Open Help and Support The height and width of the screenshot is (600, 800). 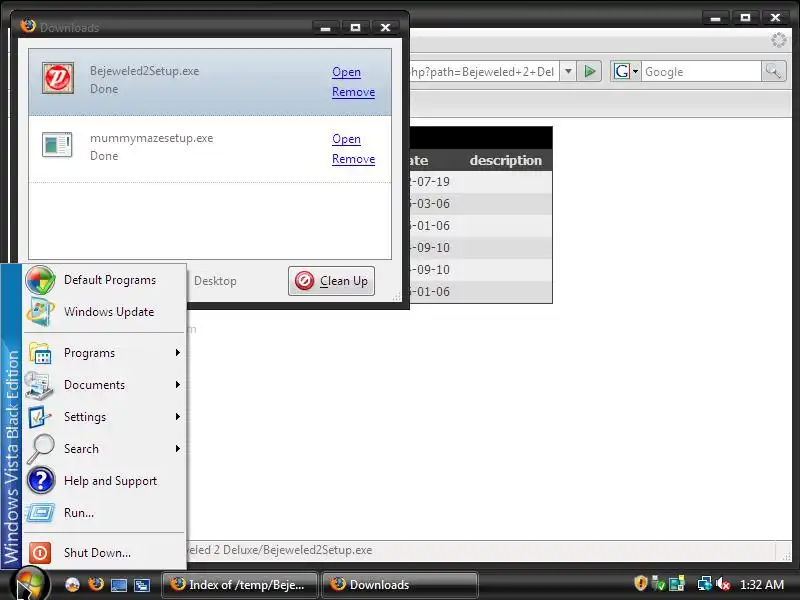click(104, 481)
